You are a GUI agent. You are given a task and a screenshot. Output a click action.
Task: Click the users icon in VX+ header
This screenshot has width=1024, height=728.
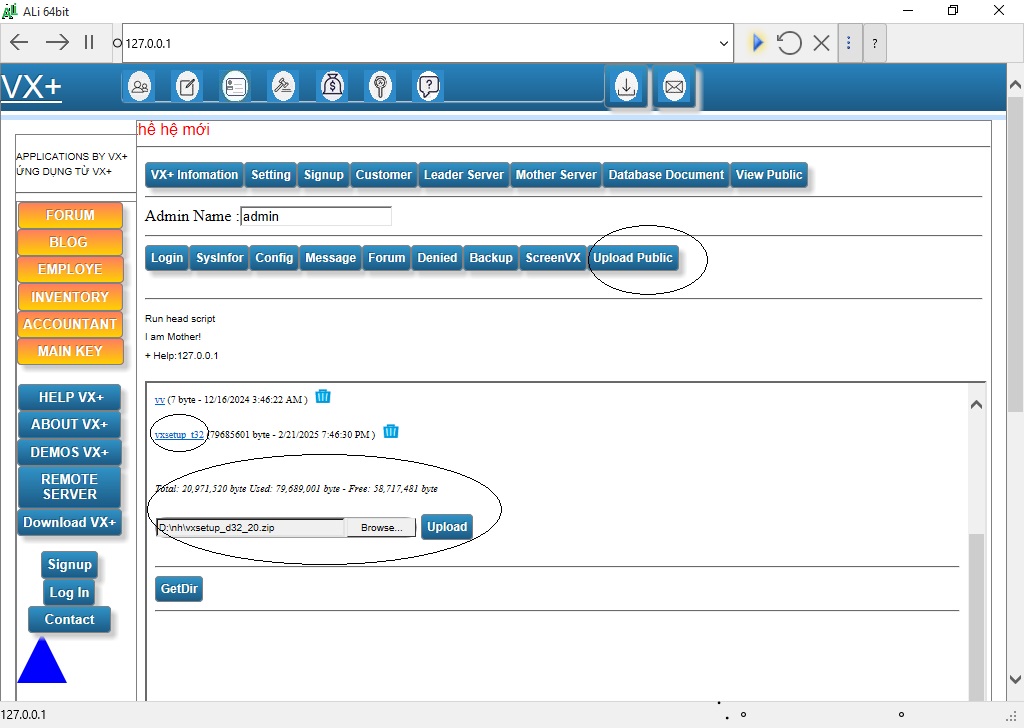pos(140,87)
